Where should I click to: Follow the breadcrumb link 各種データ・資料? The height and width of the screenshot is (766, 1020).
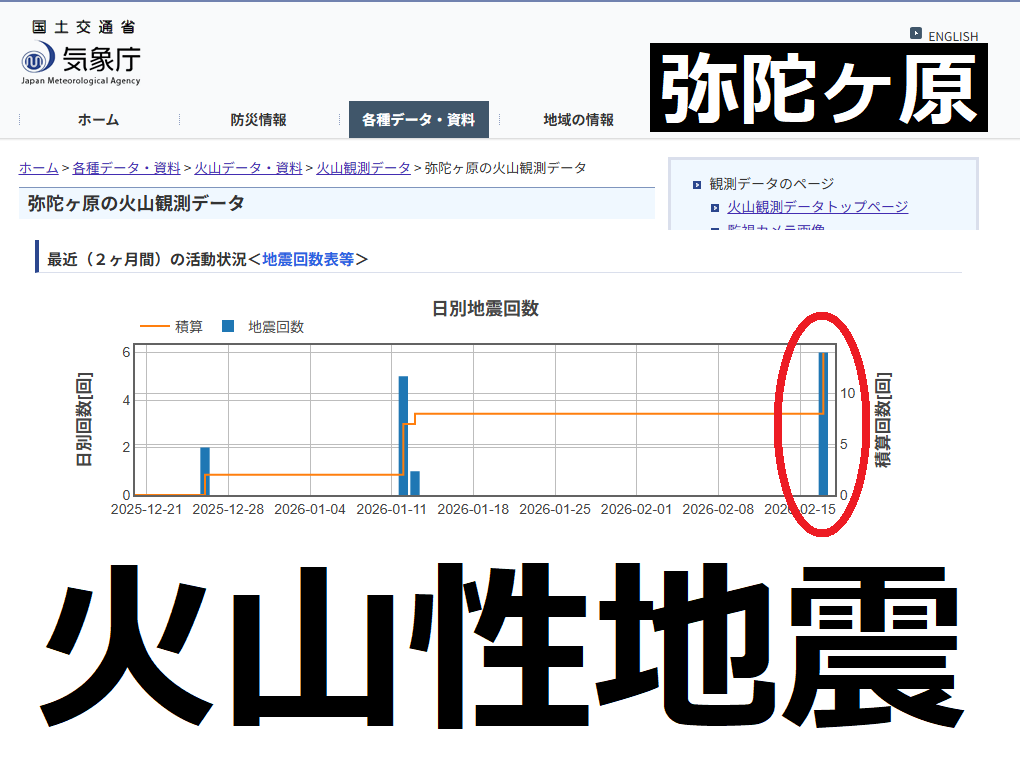[x=126, y=168]
